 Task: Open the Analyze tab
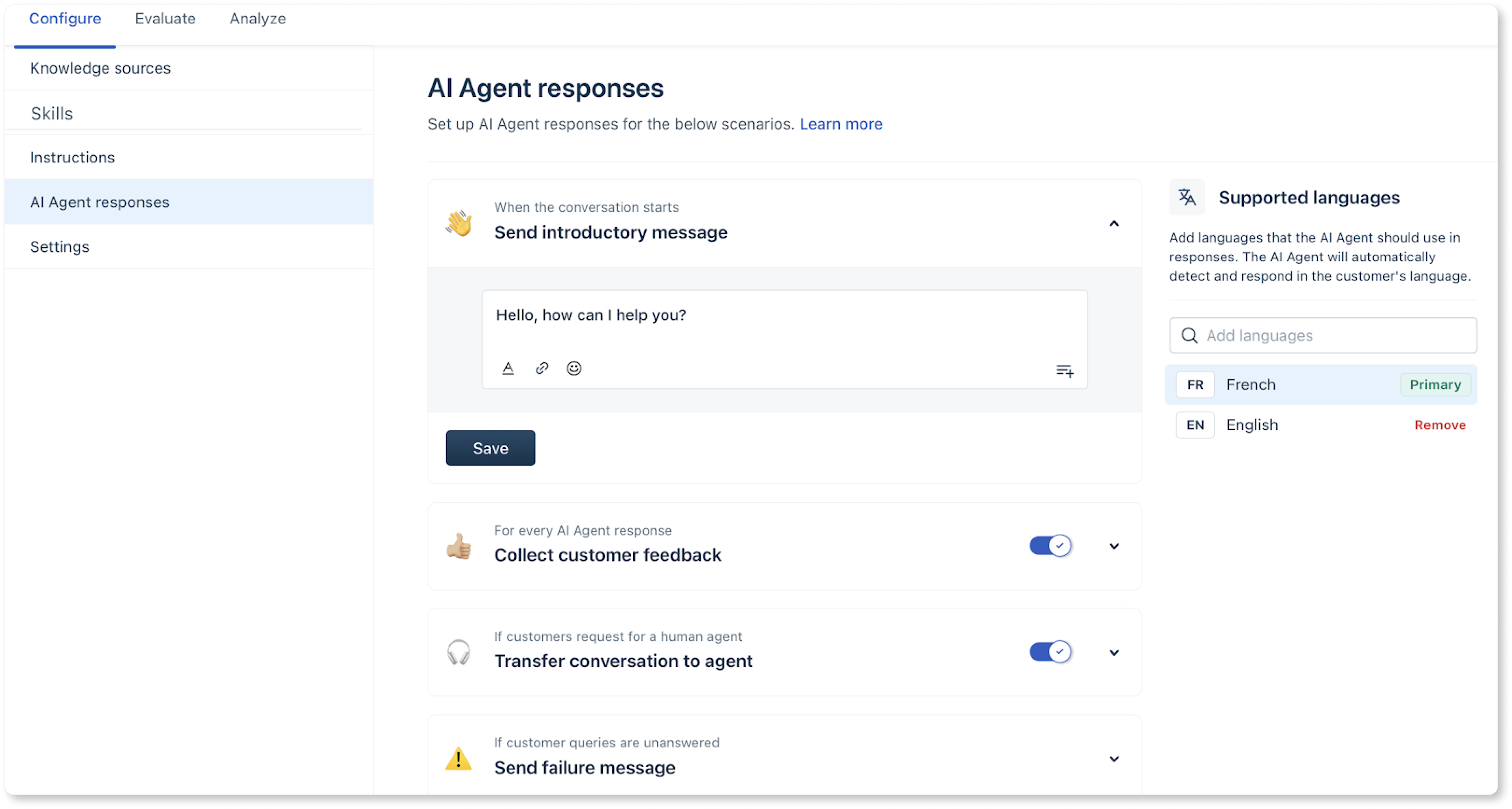point(258,19)
